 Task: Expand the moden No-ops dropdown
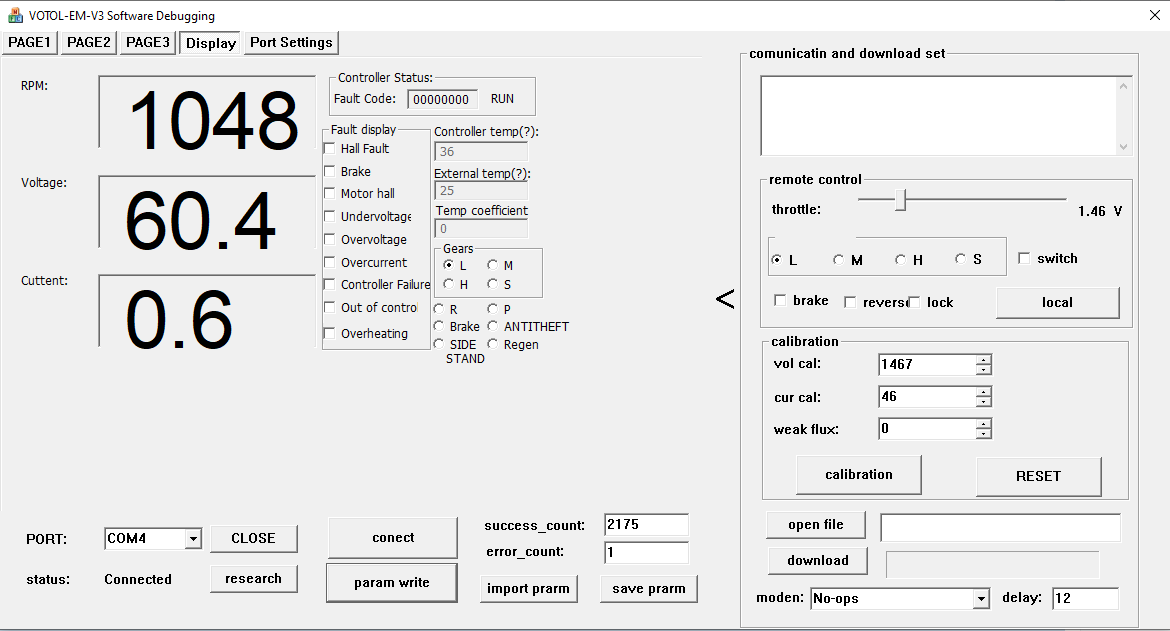(981, 599)
